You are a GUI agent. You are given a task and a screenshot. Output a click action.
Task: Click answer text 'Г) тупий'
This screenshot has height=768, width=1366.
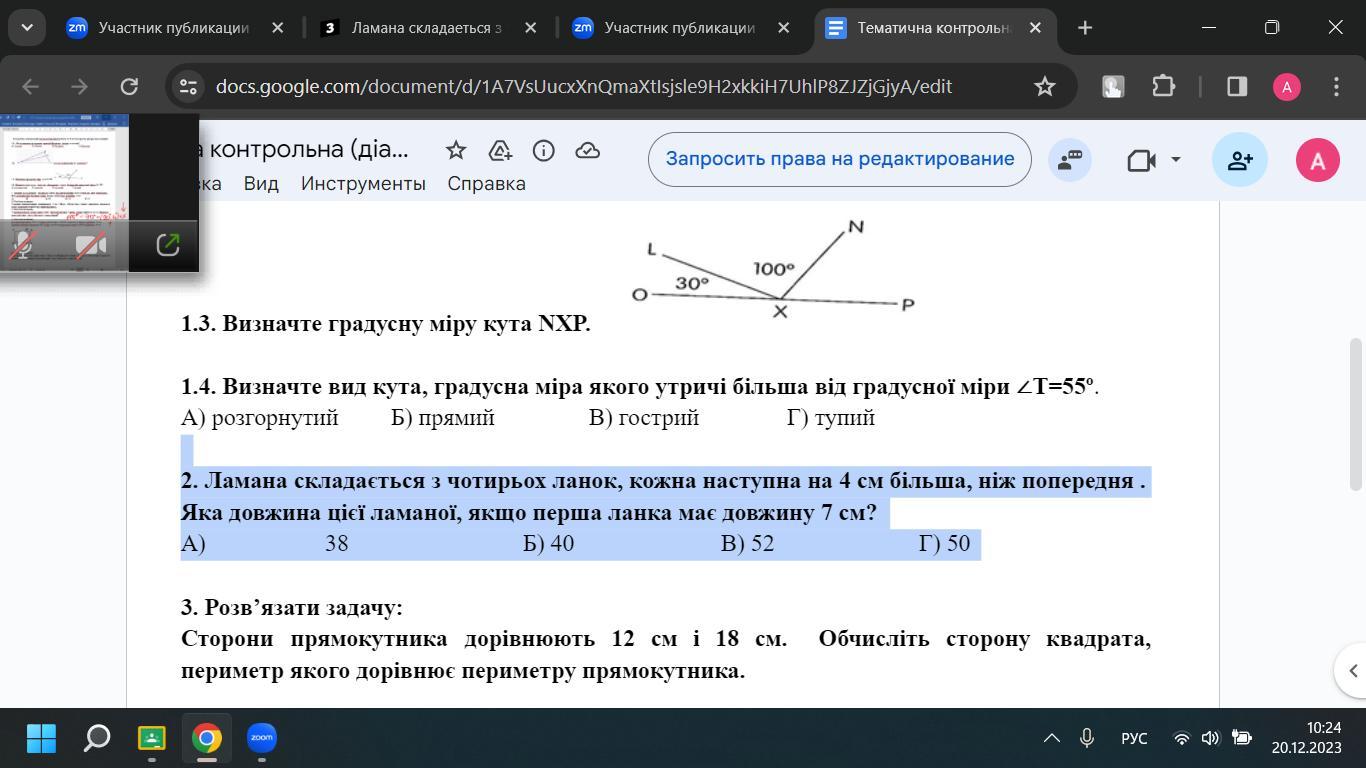[x=831, y=418]
